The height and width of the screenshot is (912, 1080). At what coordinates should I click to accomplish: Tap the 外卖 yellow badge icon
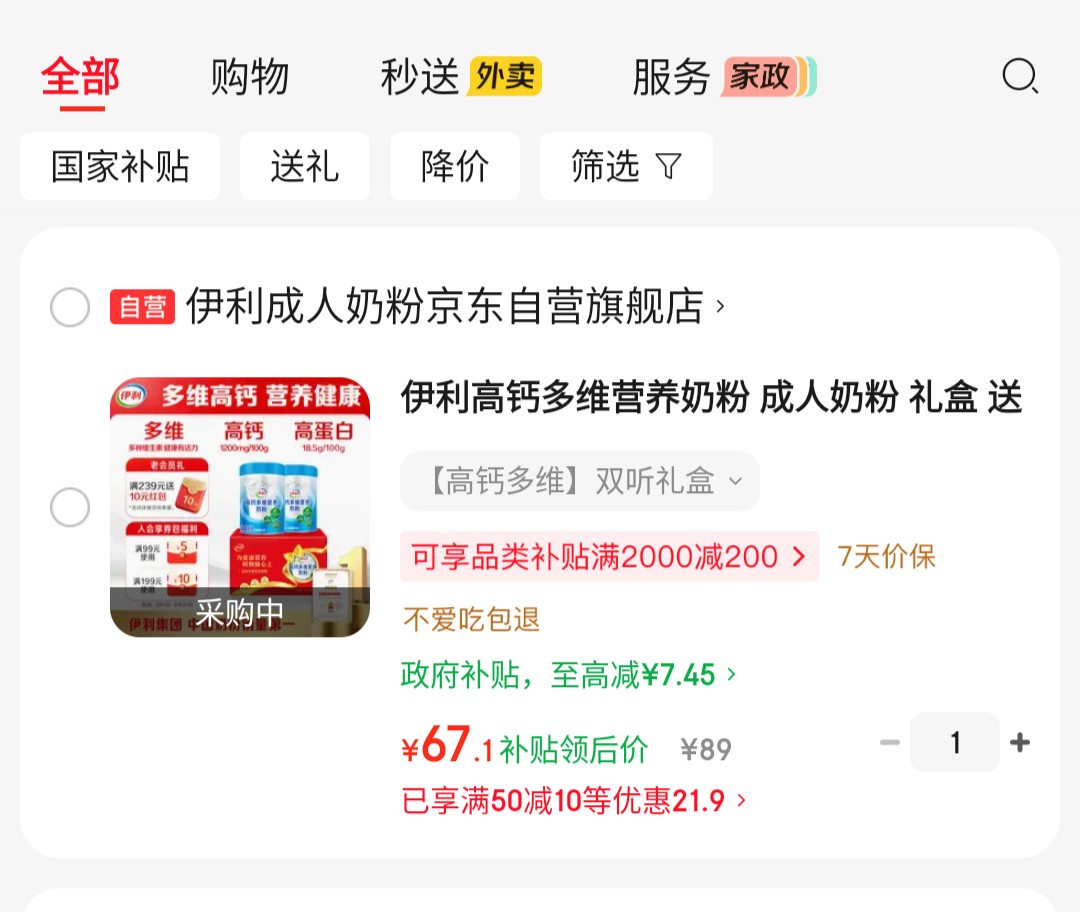click(506, 76)
